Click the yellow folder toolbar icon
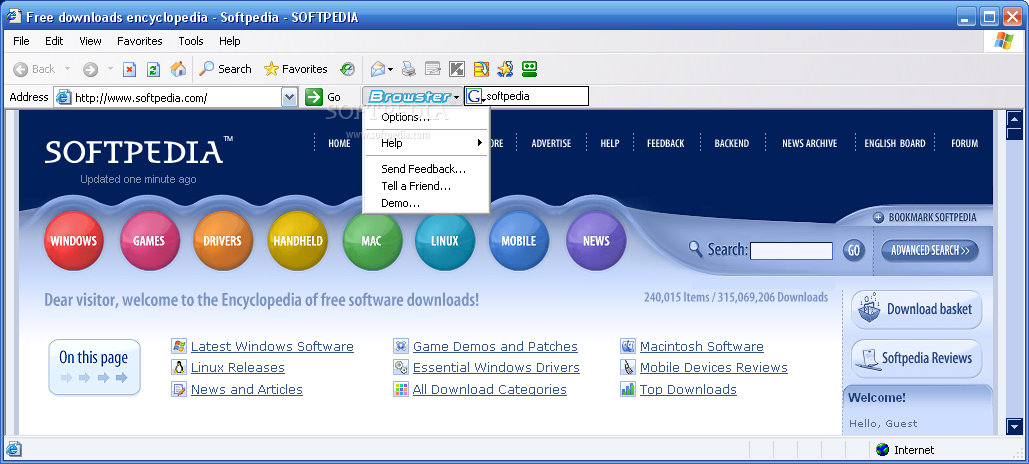 pyautogui.click(x=482, y=69)
